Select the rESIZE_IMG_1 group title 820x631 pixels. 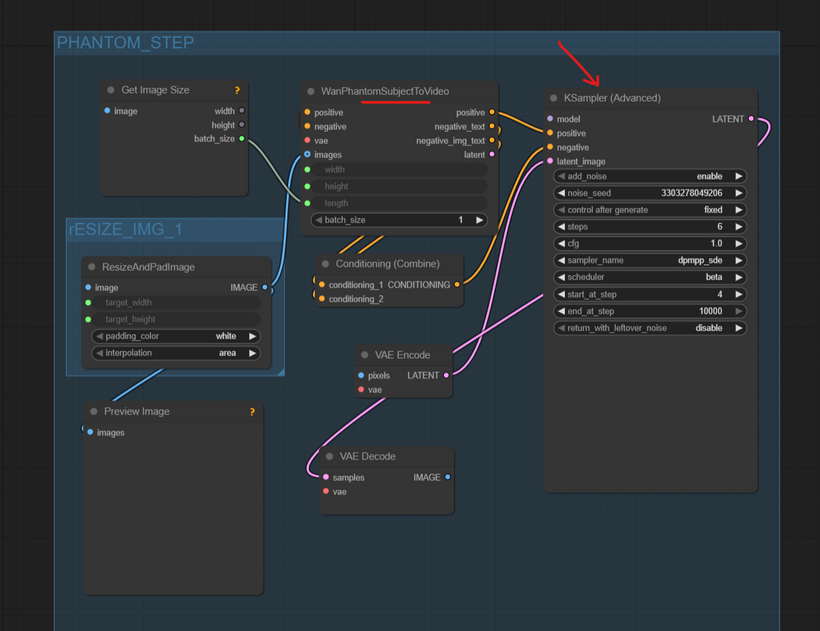pos(125,230)
